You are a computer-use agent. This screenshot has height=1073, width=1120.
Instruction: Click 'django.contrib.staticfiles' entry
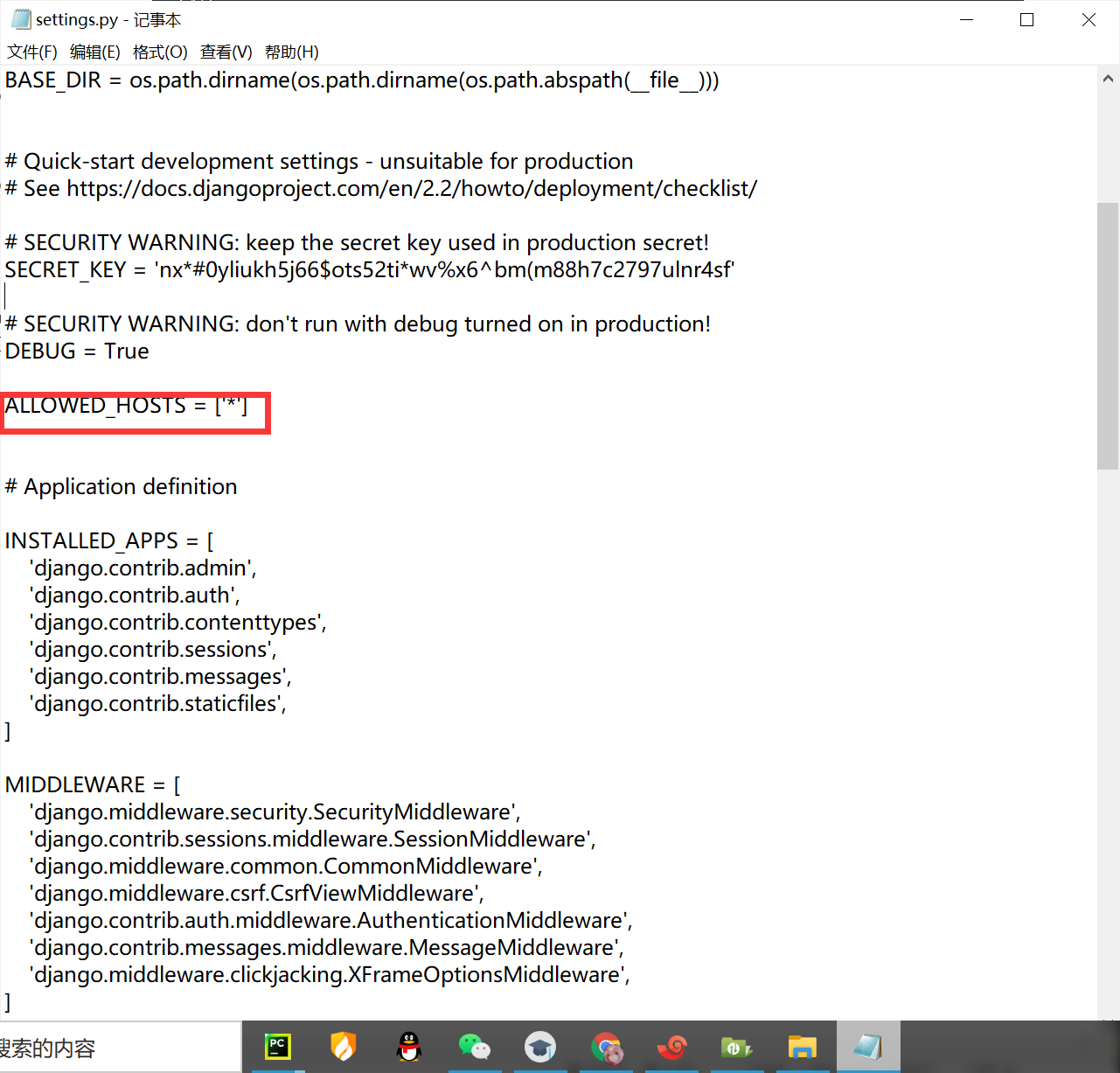(x=158, y=704)
